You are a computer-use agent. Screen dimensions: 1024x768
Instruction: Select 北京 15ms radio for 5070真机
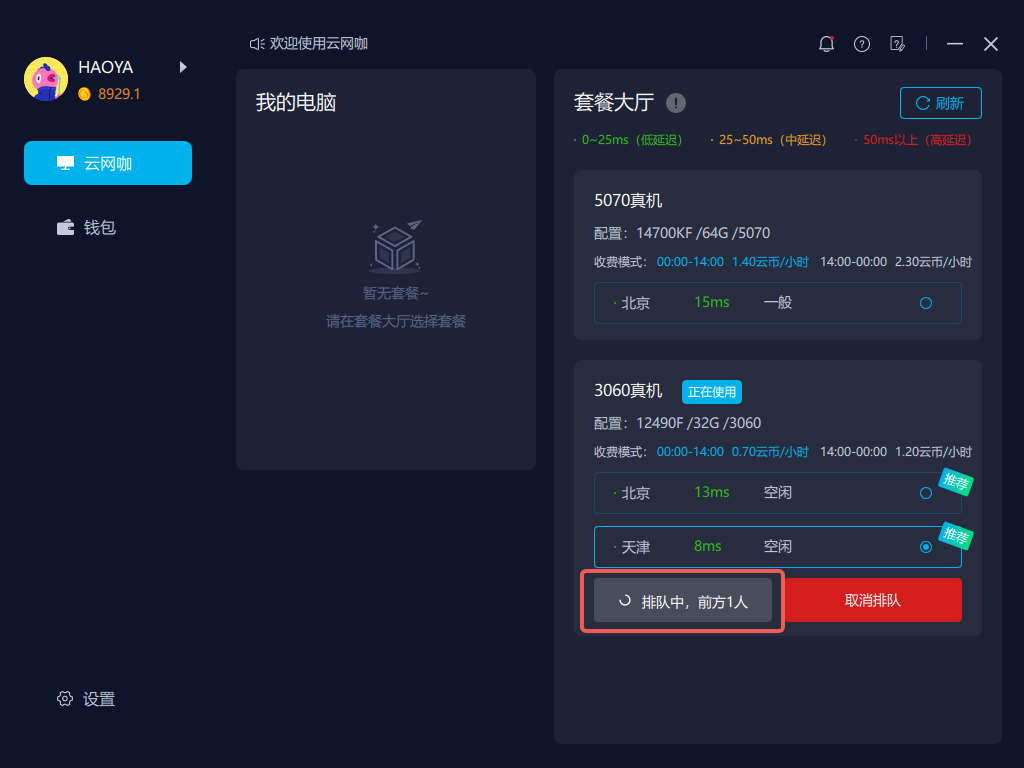(x=925, y=303)
